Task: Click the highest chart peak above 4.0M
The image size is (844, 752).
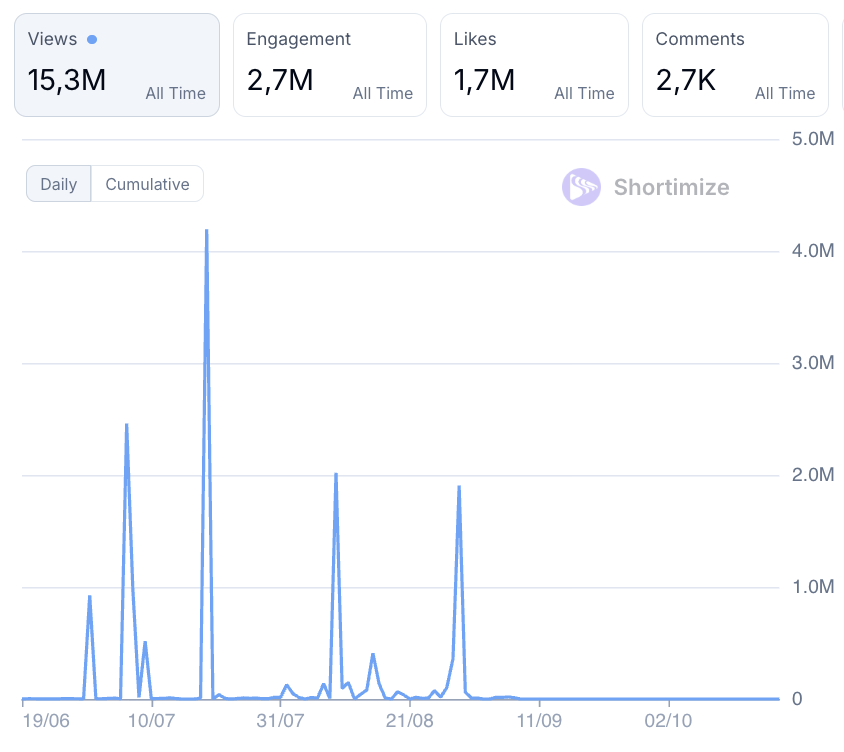Action: (x=206, y=231)
